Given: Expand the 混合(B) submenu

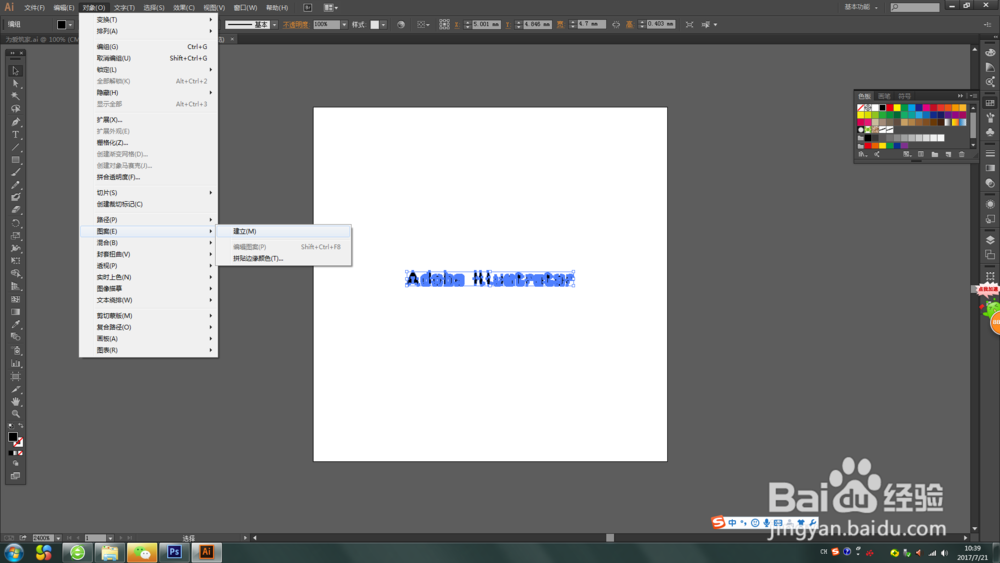Looking at the screenshot, I should (149, 243).
